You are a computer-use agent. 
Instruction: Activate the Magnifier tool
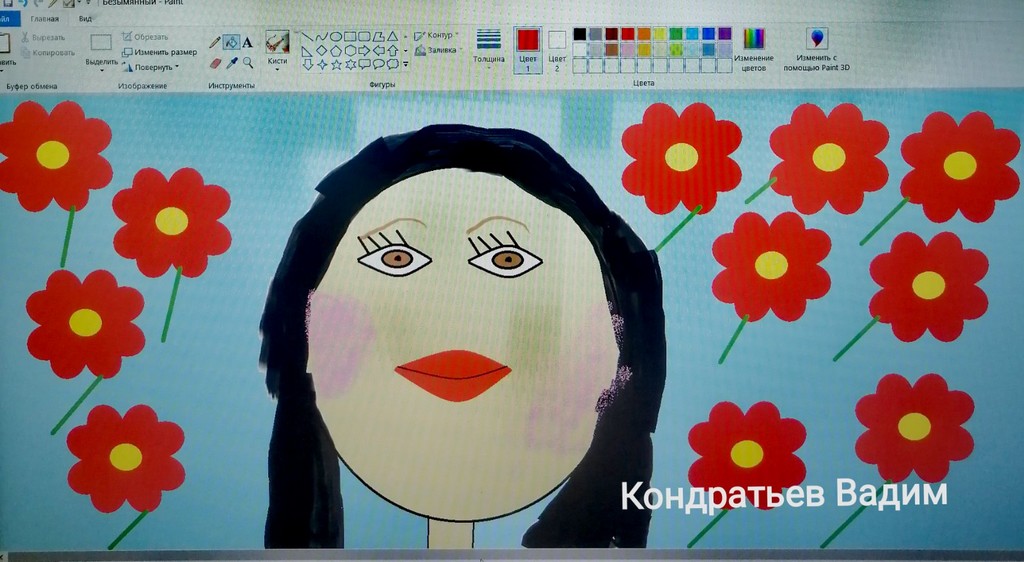pyautogui.click(x=247, y=62)
